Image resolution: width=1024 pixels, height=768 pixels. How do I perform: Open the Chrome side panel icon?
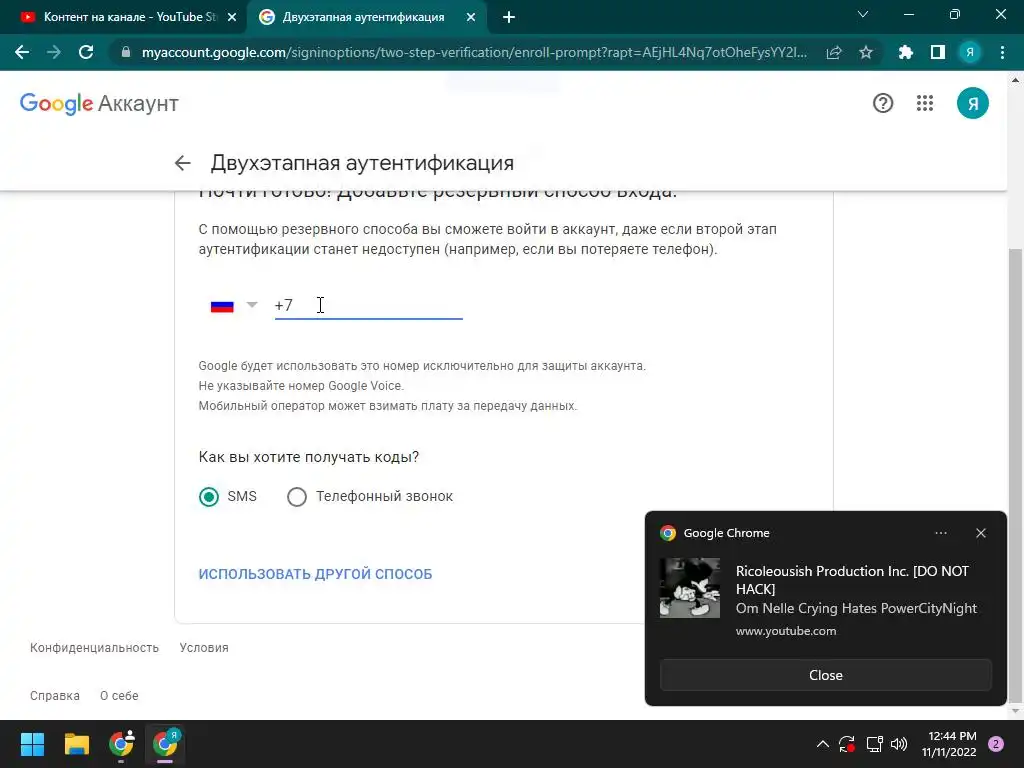click(938, 52)
